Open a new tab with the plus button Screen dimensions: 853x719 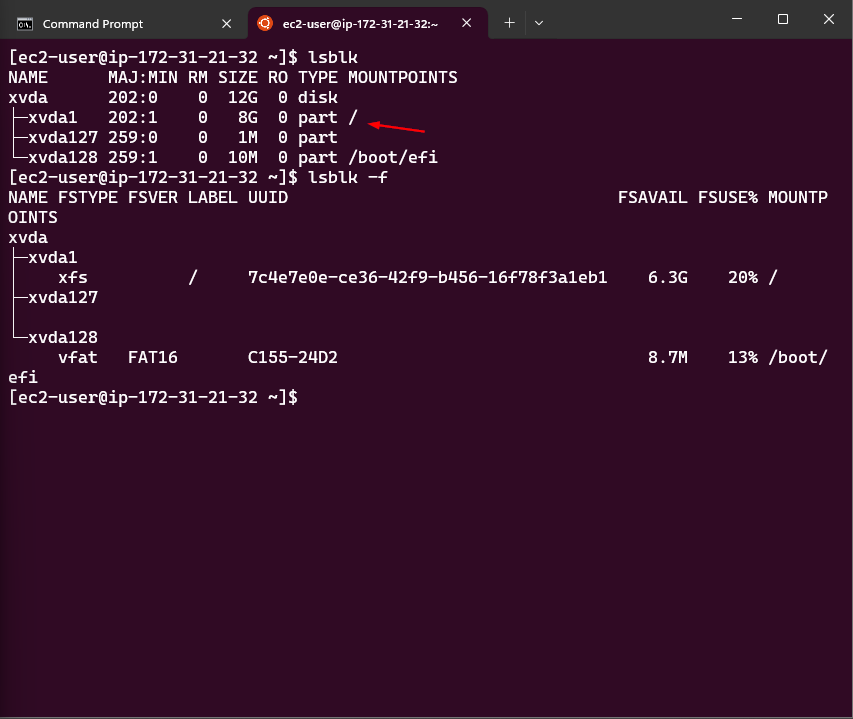coord(509,22)
